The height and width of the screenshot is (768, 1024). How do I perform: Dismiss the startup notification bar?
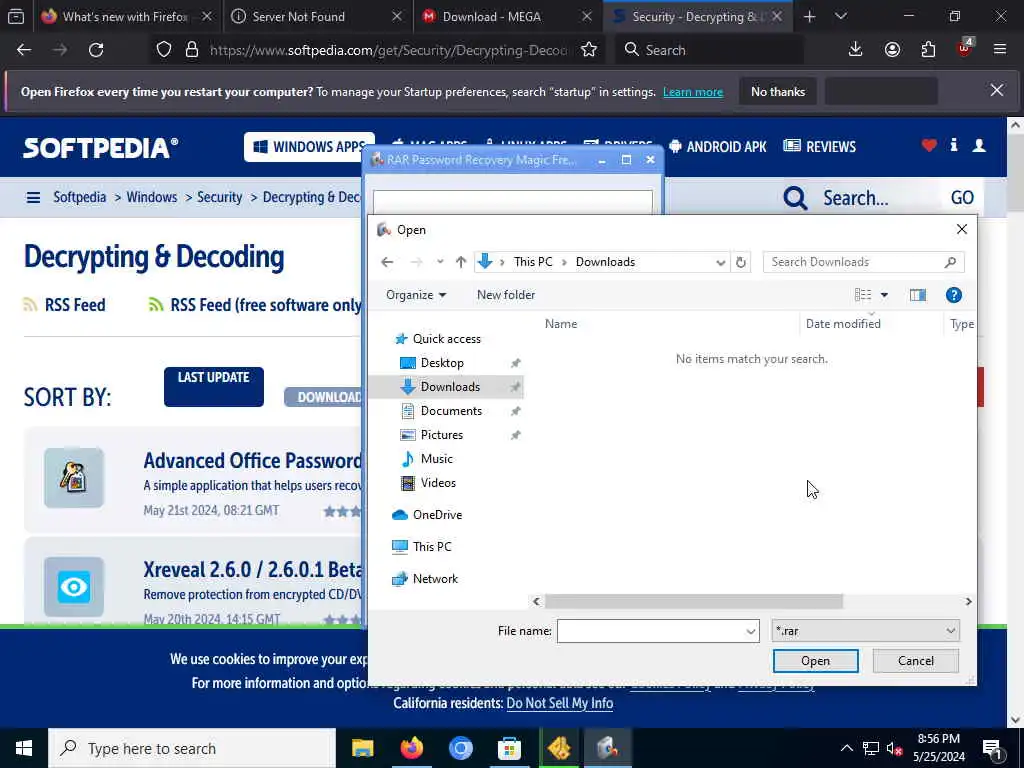pyautogui.click(x=997, y=91)
